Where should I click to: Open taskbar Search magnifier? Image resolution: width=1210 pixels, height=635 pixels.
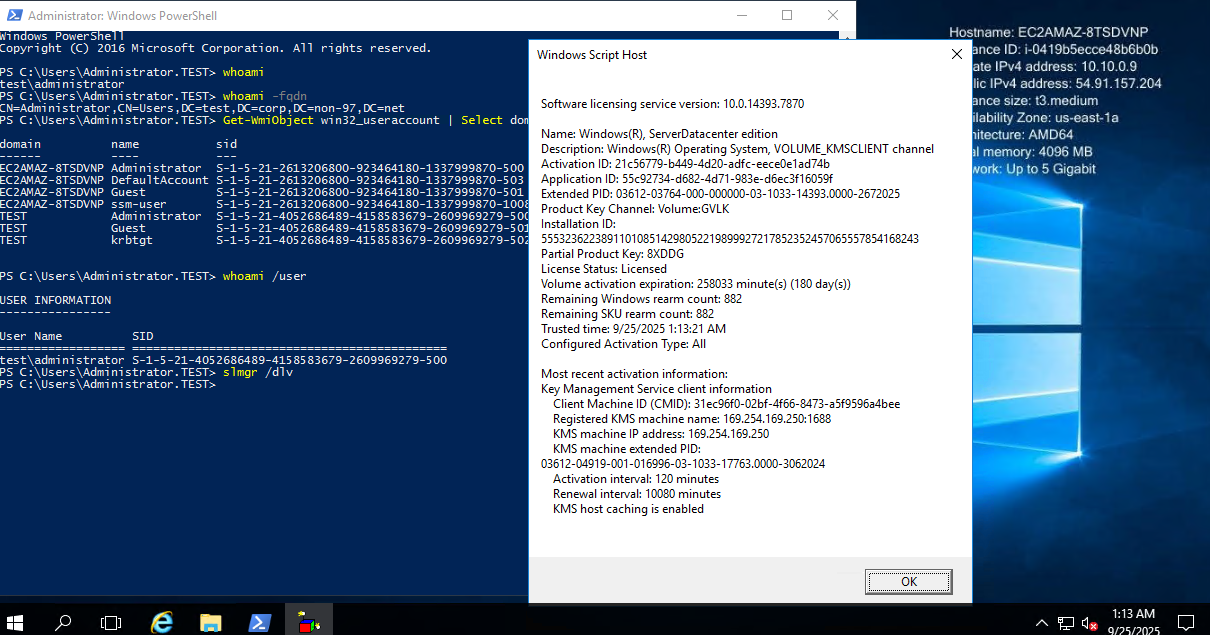point(63,621)
